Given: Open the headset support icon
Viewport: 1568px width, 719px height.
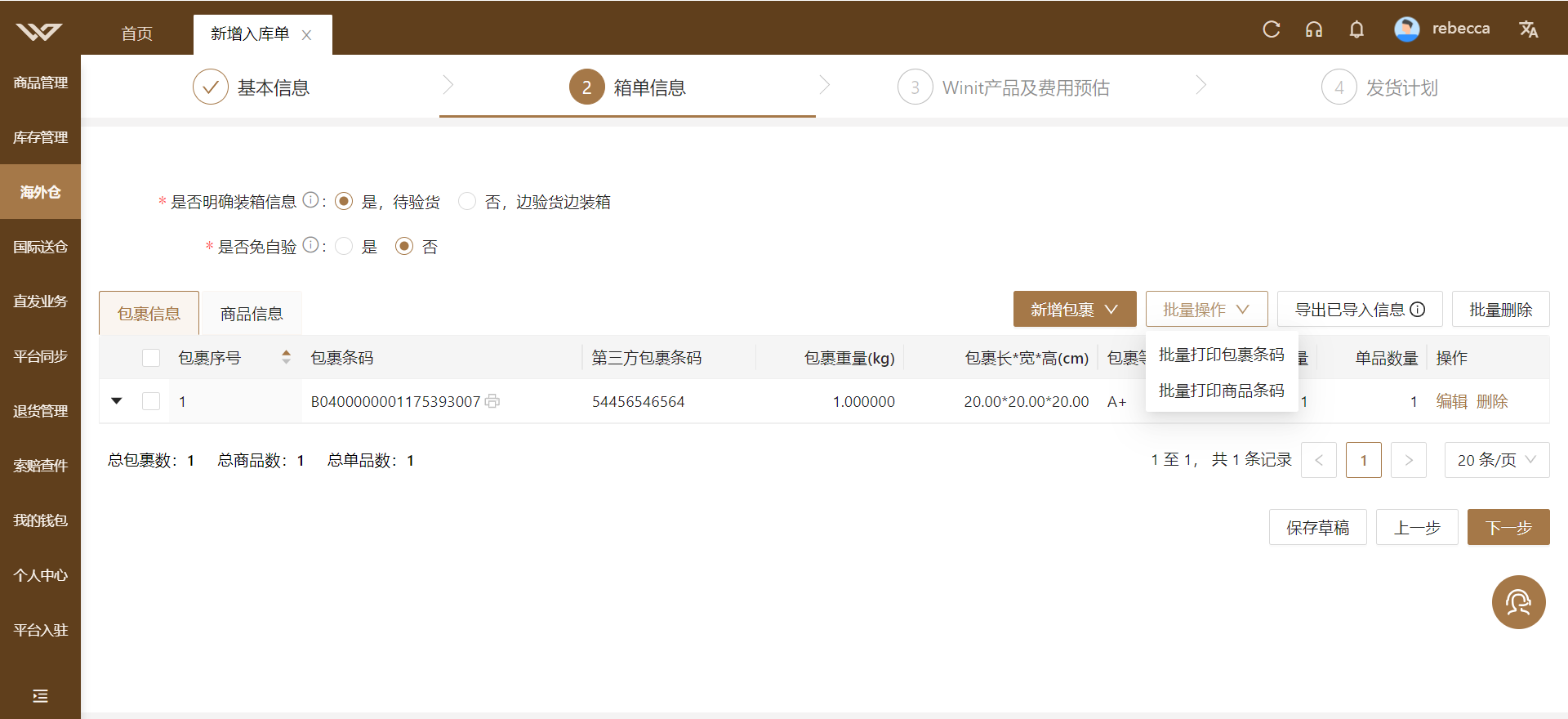Looking at the screenshot, I should (1314, 29).
